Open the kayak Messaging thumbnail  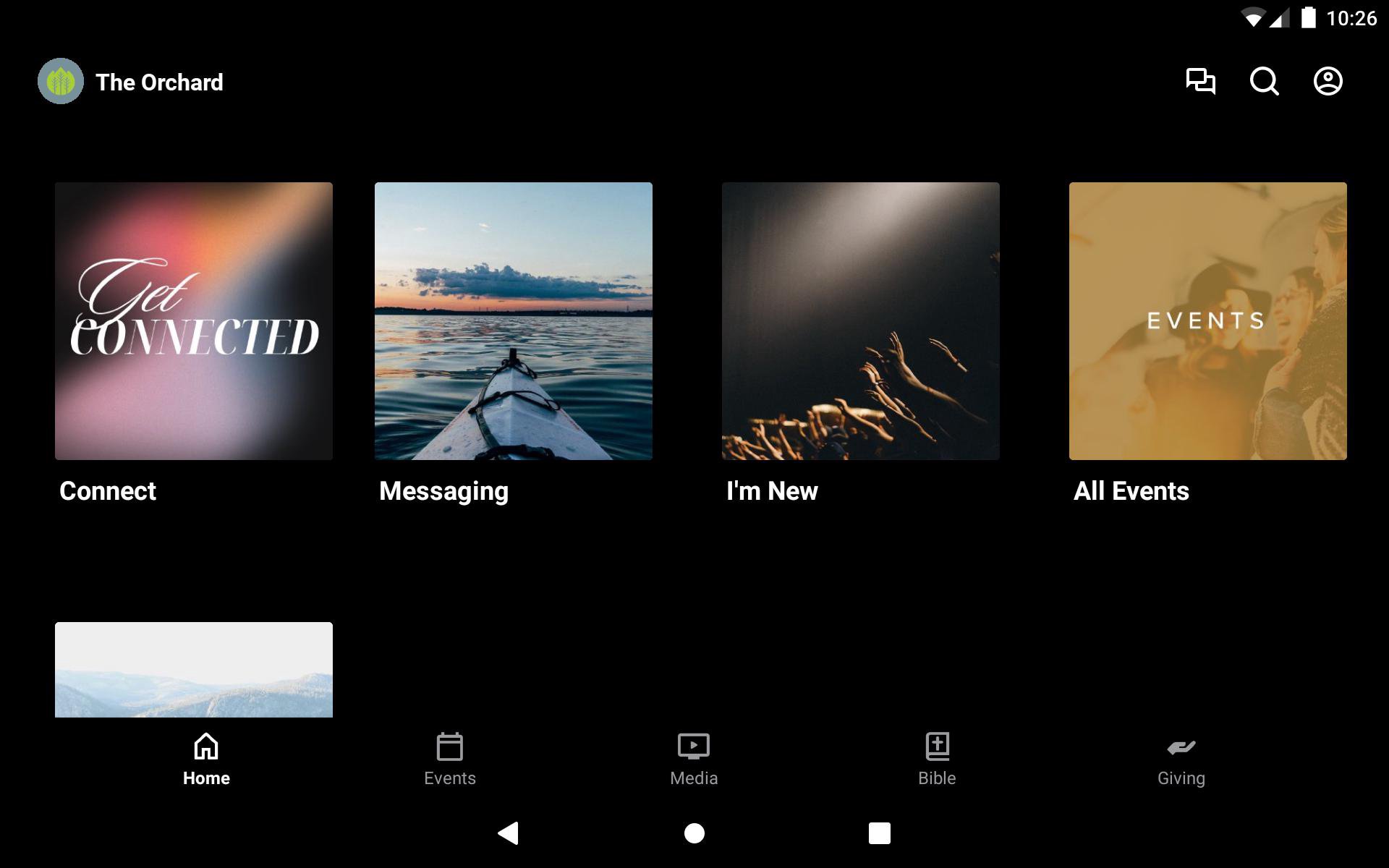514,321
